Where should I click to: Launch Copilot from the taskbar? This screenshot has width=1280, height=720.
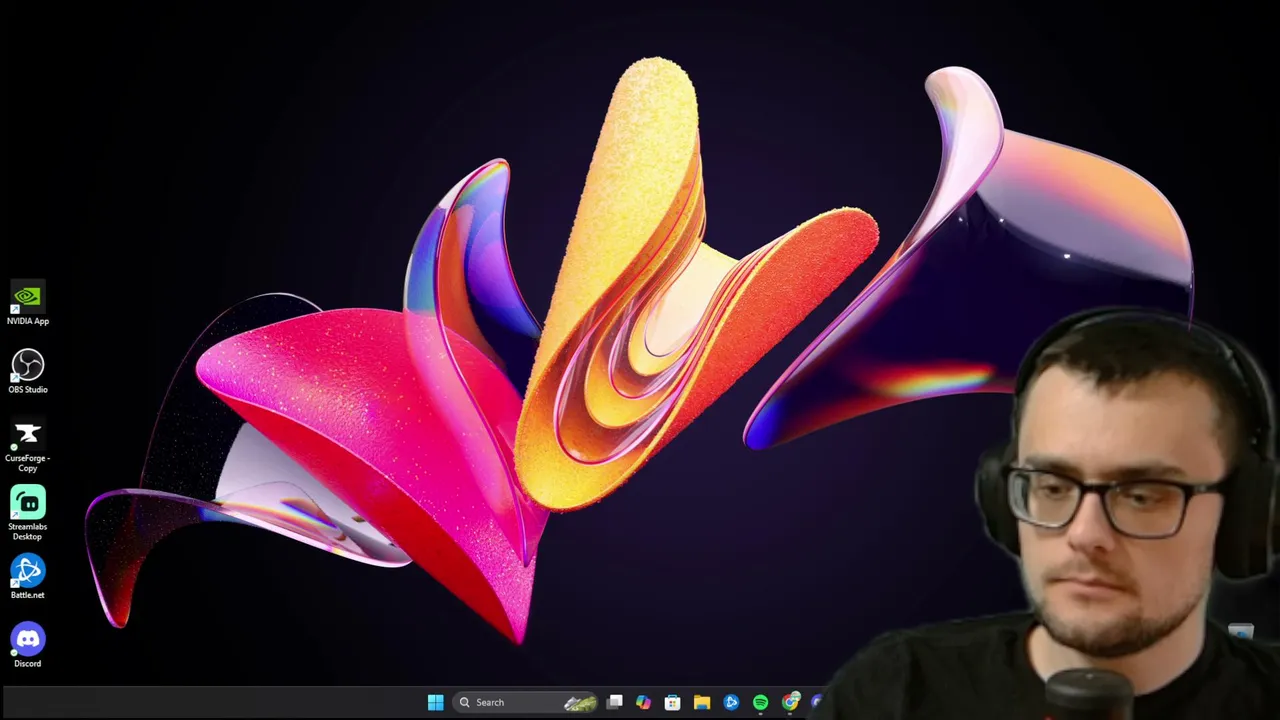coord(643,702)
